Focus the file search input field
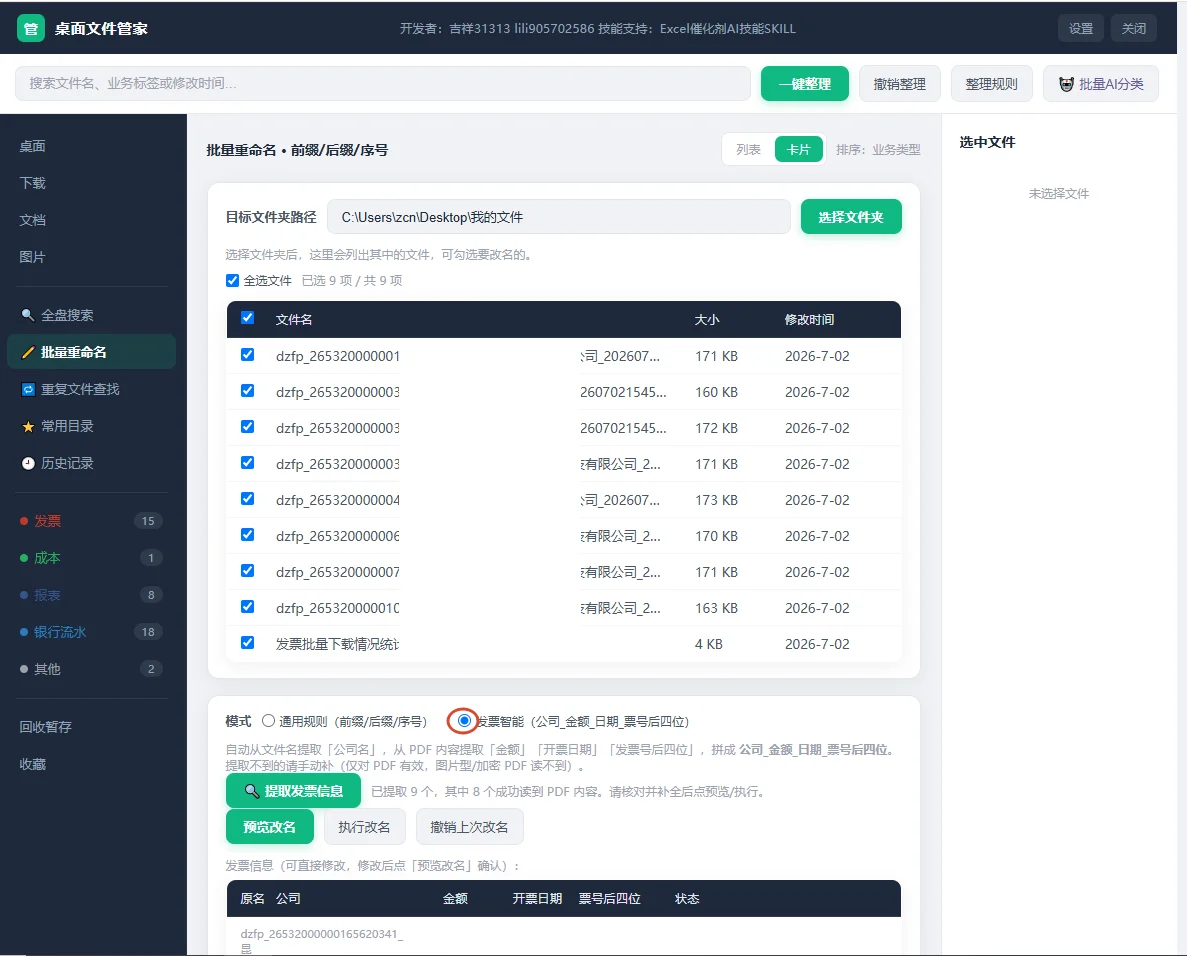 (x=383, y=83)
